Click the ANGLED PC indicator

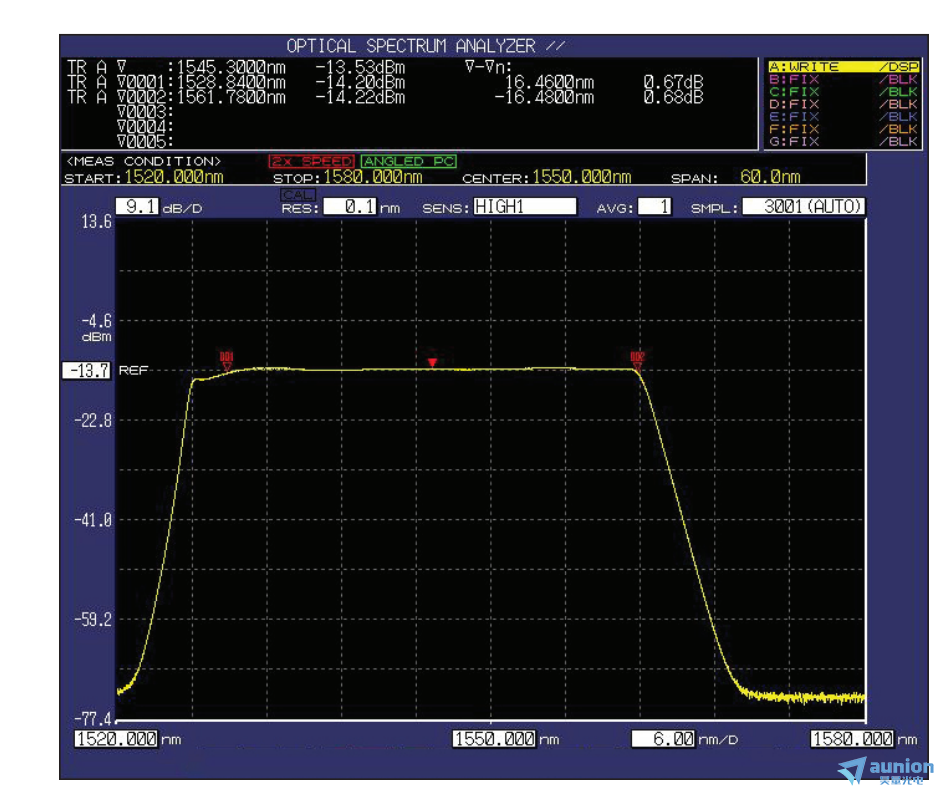click(408, 161)
